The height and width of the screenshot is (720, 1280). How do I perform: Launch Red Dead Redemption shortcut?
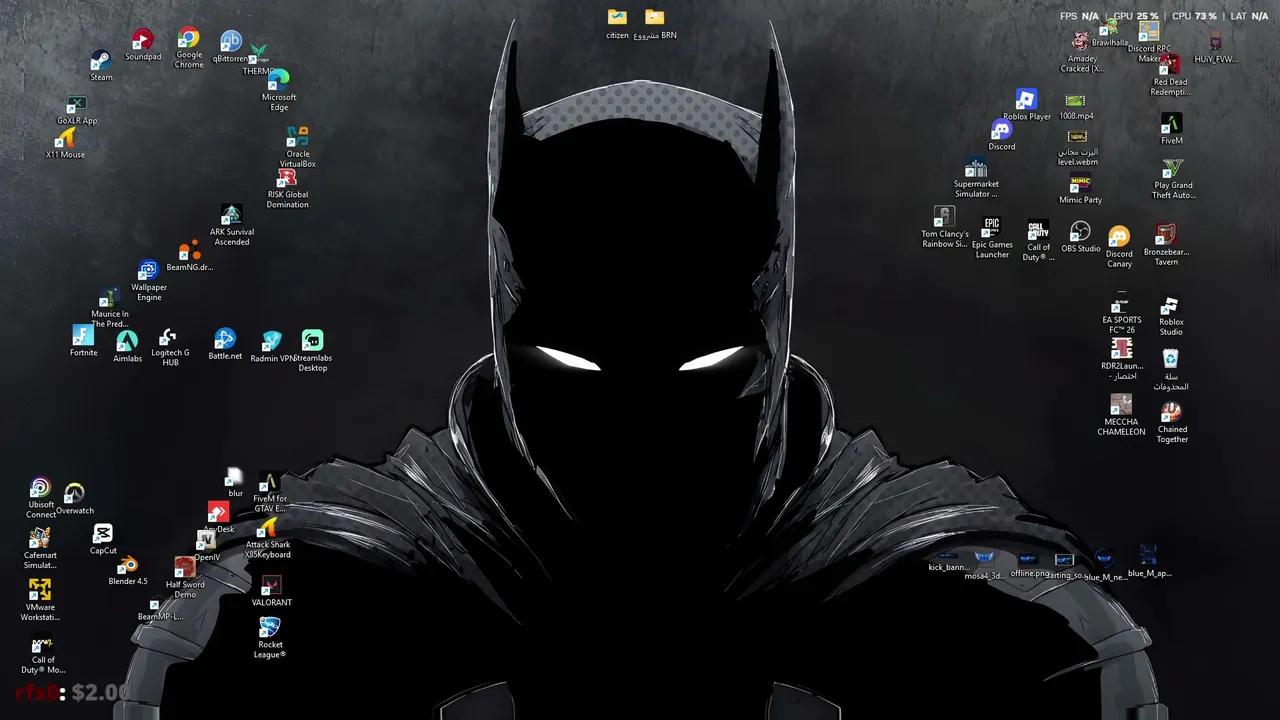pos(1170,76)
